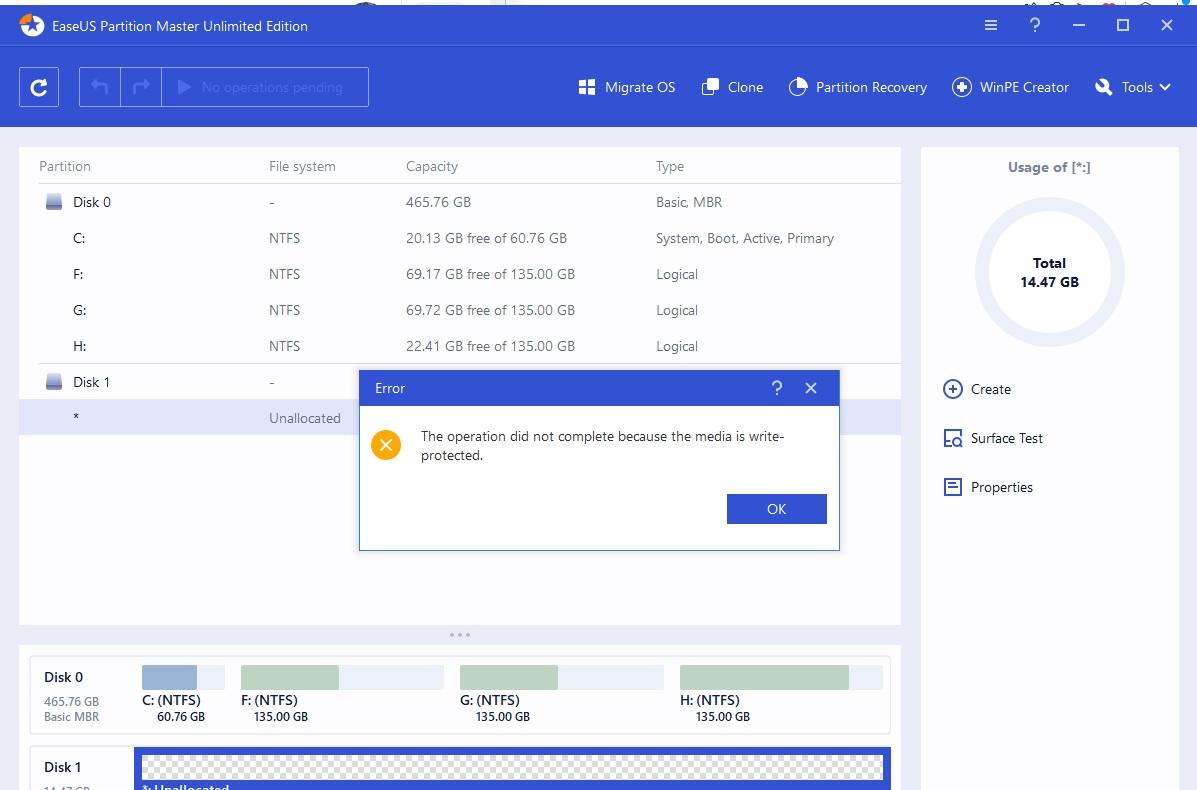This screenshot has width=1197, height=790.
Task: Create a partition from the side panel
Action: tap(977, 389)
